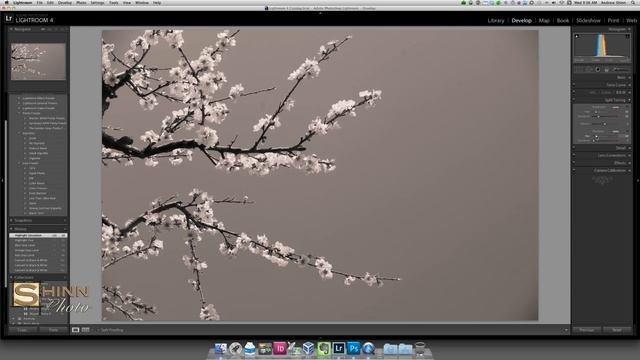Screen dimensions: 640x360
Task: Hide the top module picker arrow
Action: (x=320, y=13)
